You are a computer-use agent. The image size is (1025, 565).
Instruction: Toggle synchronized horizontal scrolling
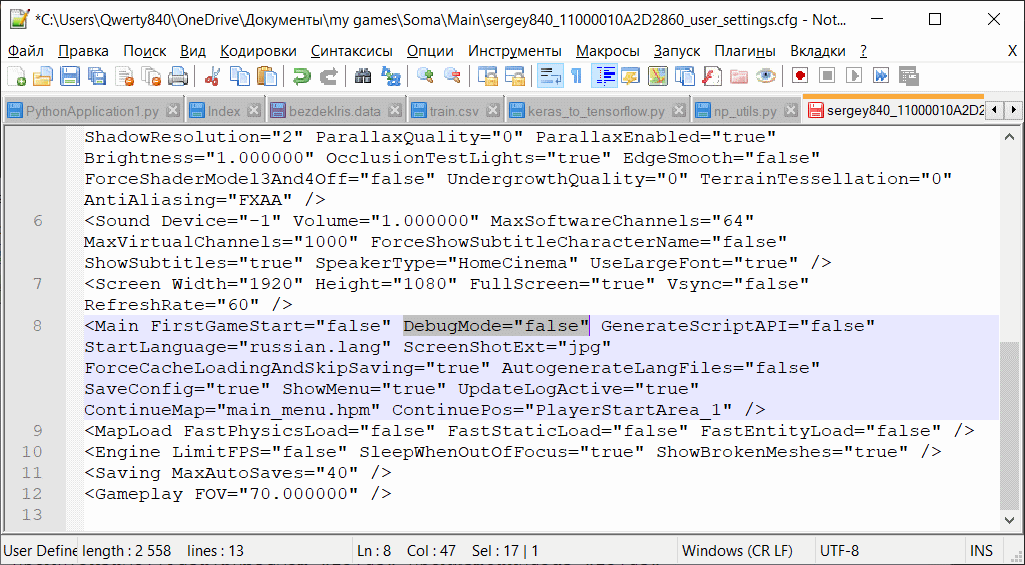(514, 77)
